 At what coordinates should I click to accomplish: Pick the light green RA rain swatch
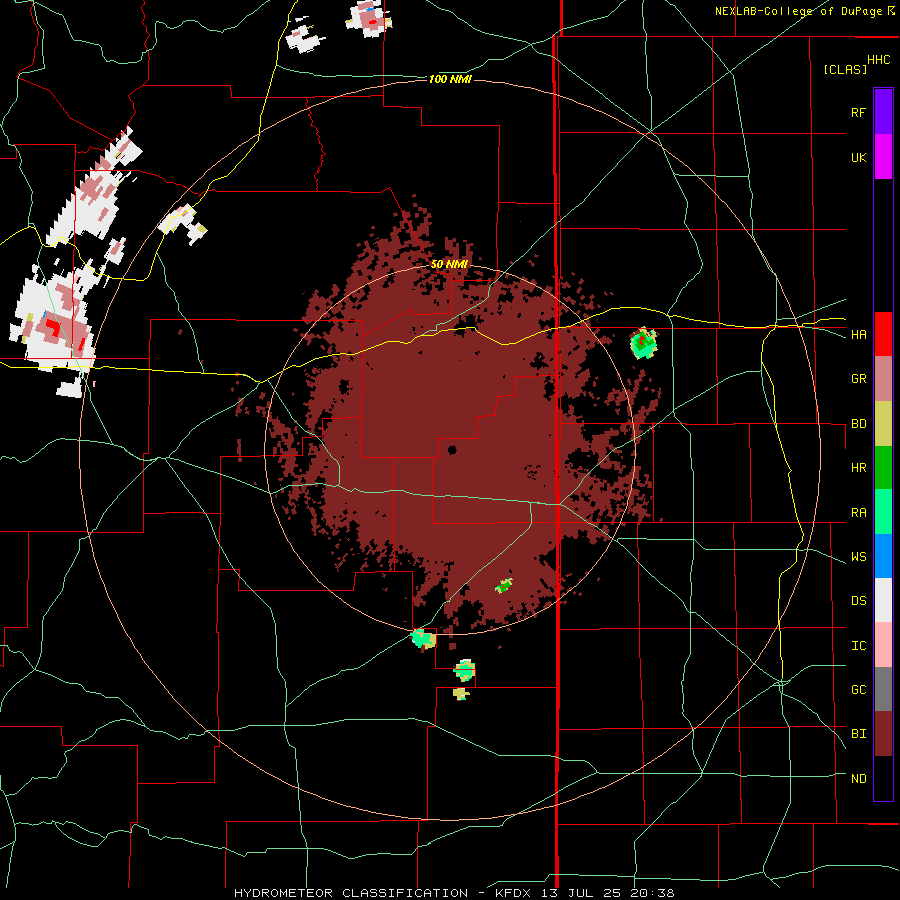coord(883,512)
